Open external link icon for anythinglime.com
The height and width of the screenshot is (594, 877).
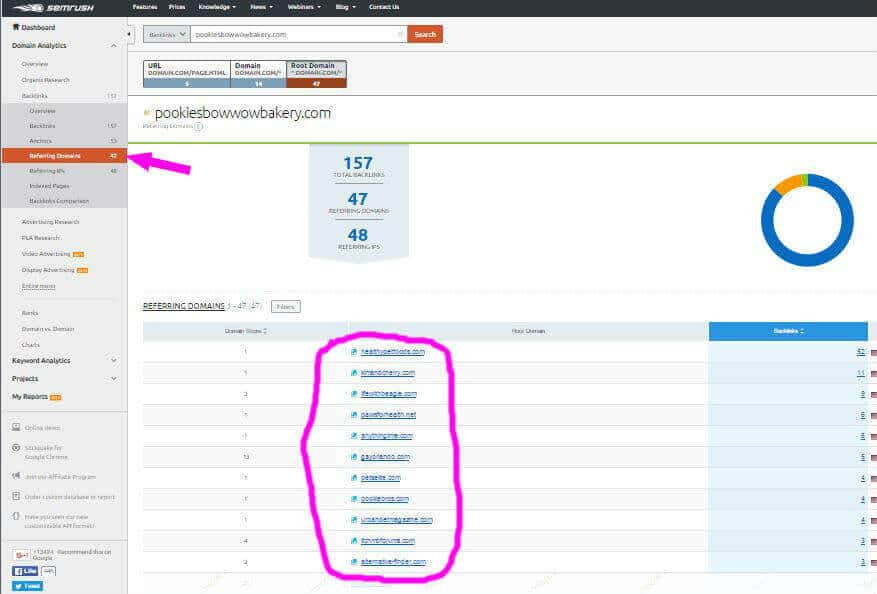click(353, 436)
